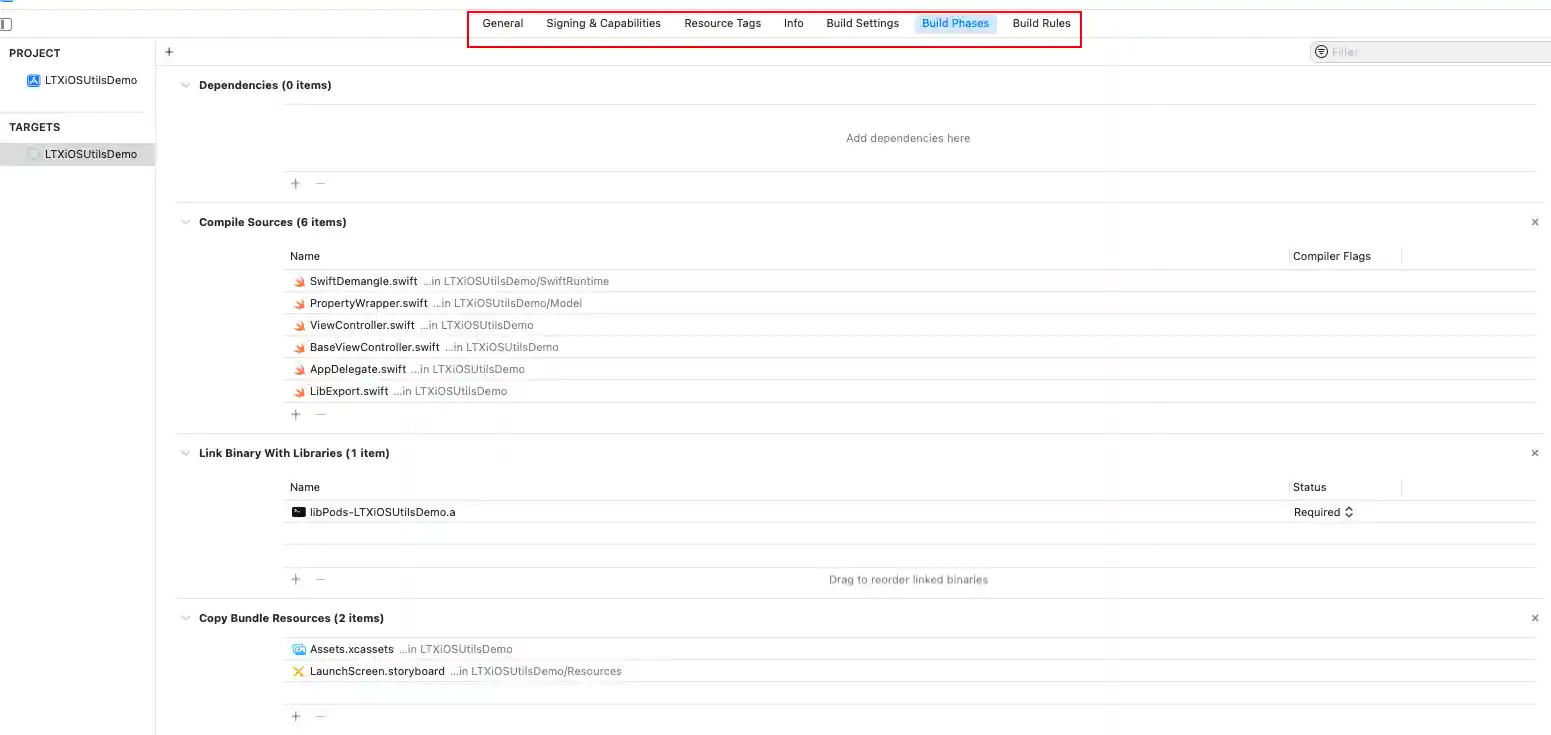Click the LaunchScreen.storyboard file icon
This screenshot has width=1551, height=735.
(299, 671)
